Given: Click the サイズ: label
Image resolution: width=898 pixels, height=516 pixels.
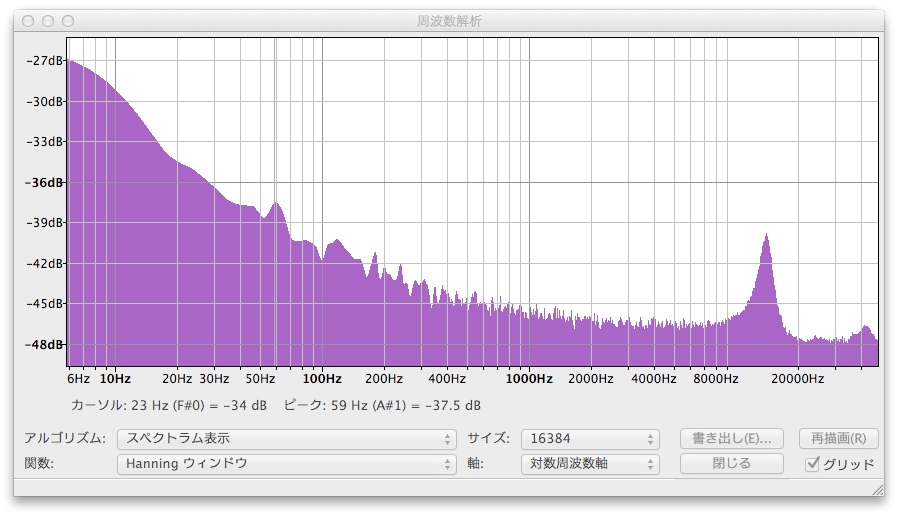Looking at the screenshot, I should pyautogui.click(x=489, y=439).
